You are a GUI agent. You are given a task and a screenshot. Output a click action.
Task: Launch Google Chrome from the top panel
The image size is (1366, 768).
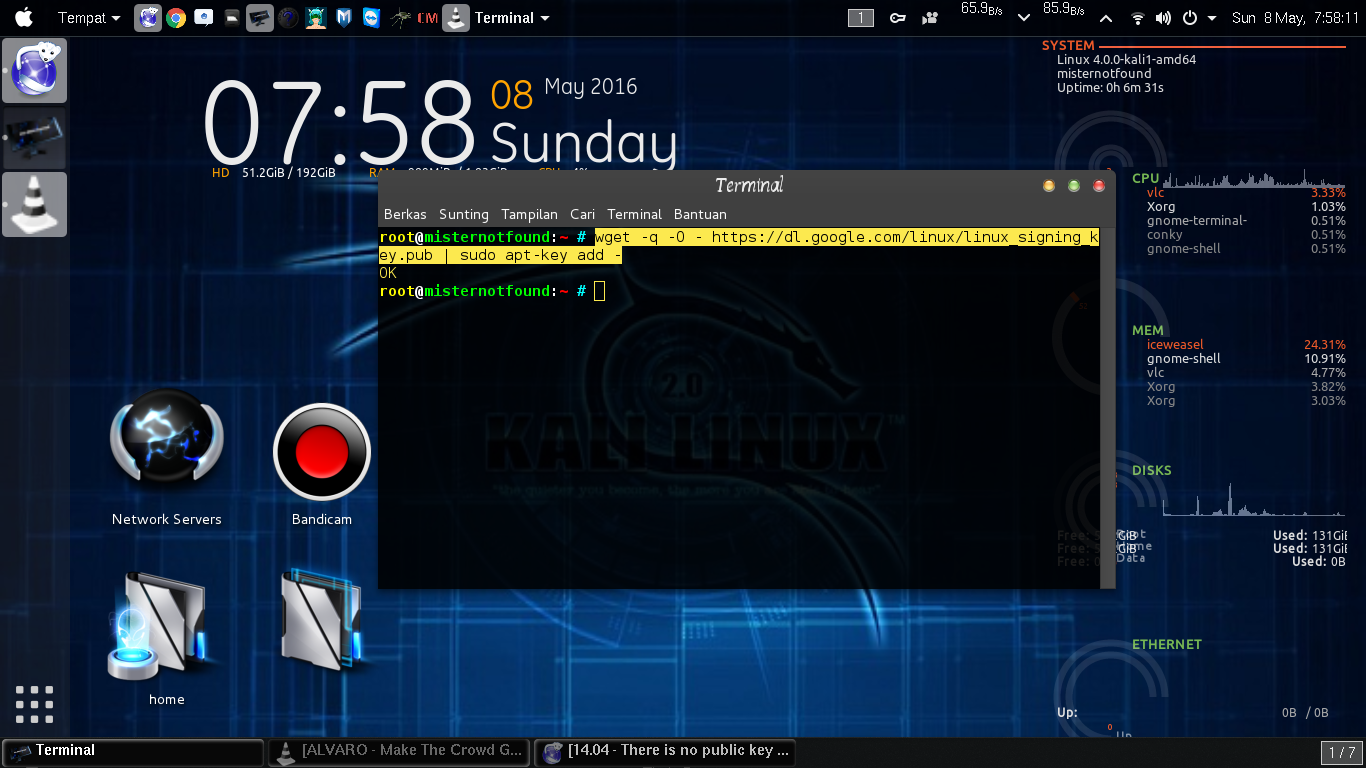click(176, 17)
